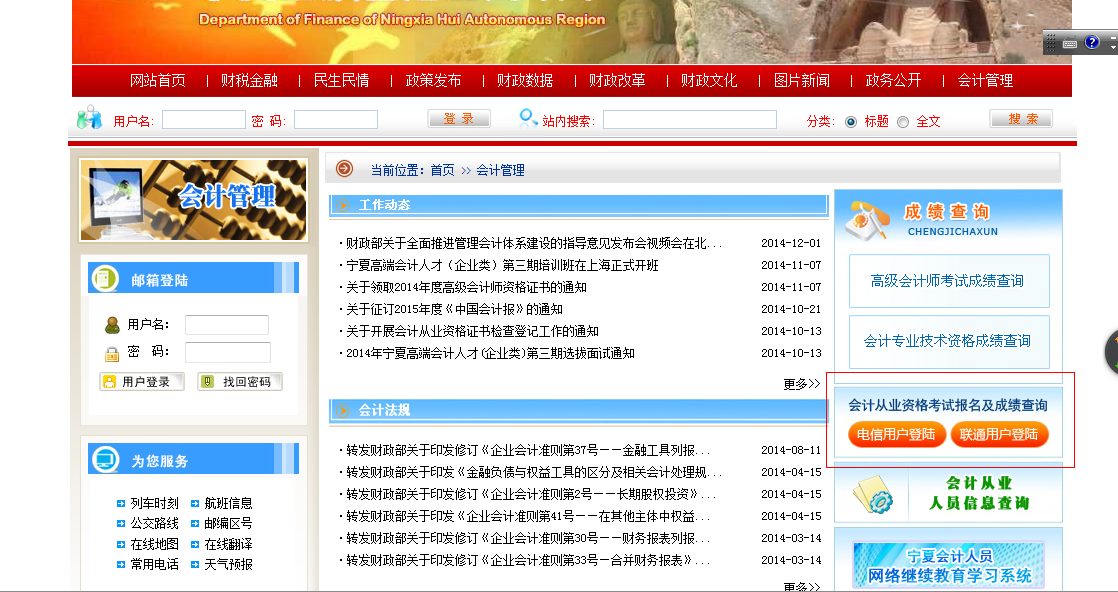
Task: Open 关于开展会计从业资格证书检查登记工作的通知
Action: pos(472,332)
